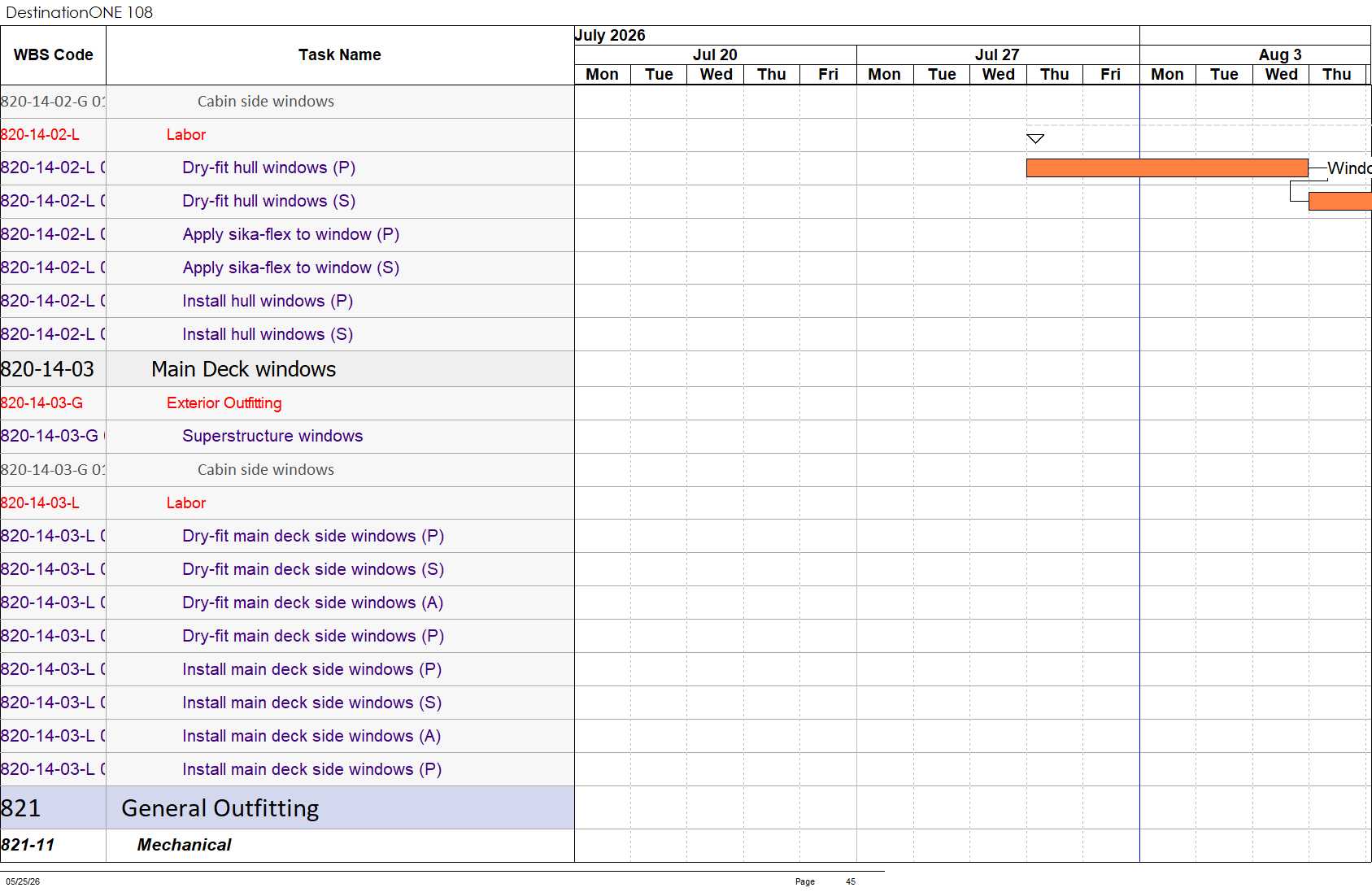Screen dimensions: 1372x892
Task: Select the orange Gantt bar for Dry-fit hull windows (P)
Action: pos(1167,168)
